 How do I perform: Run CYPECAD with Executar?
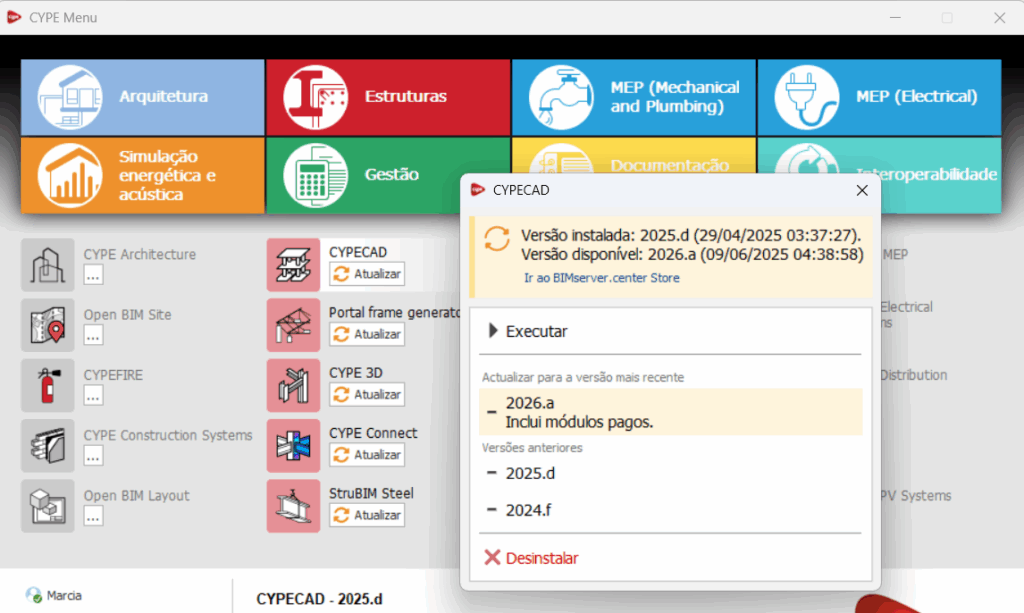click(670, 332)
